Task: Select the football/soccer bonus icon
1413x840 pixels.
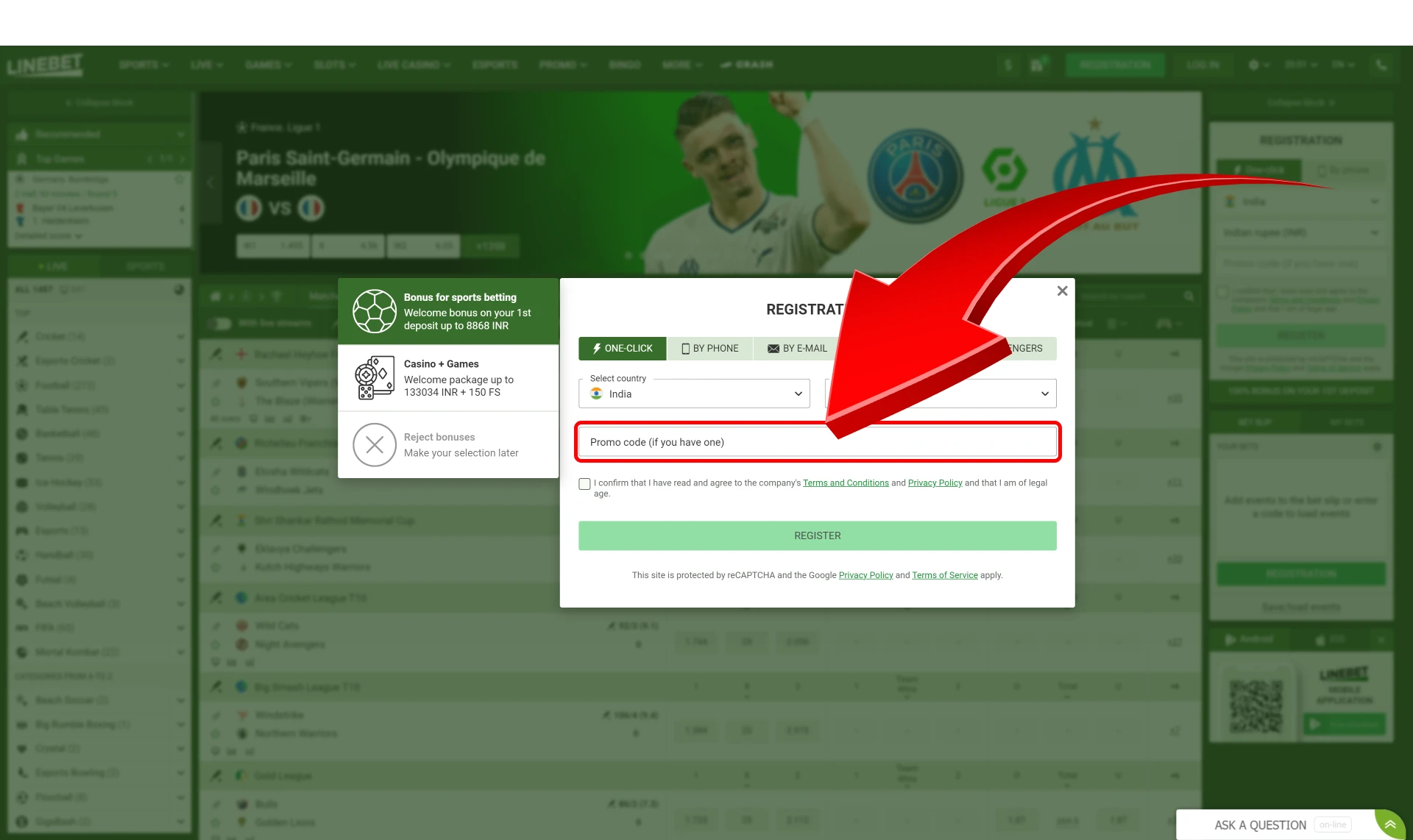Action: [373, 311]
